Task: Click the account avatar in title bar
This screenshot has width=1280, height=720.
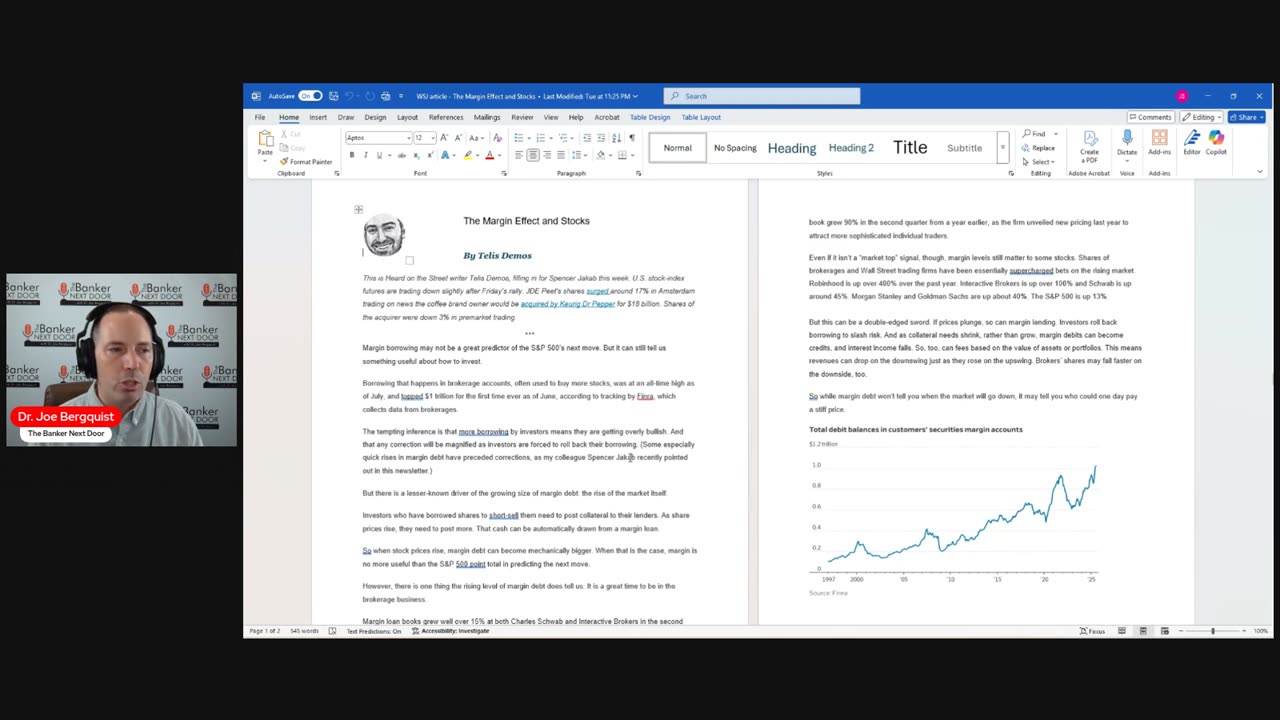Action: (x=1182, y=96)
